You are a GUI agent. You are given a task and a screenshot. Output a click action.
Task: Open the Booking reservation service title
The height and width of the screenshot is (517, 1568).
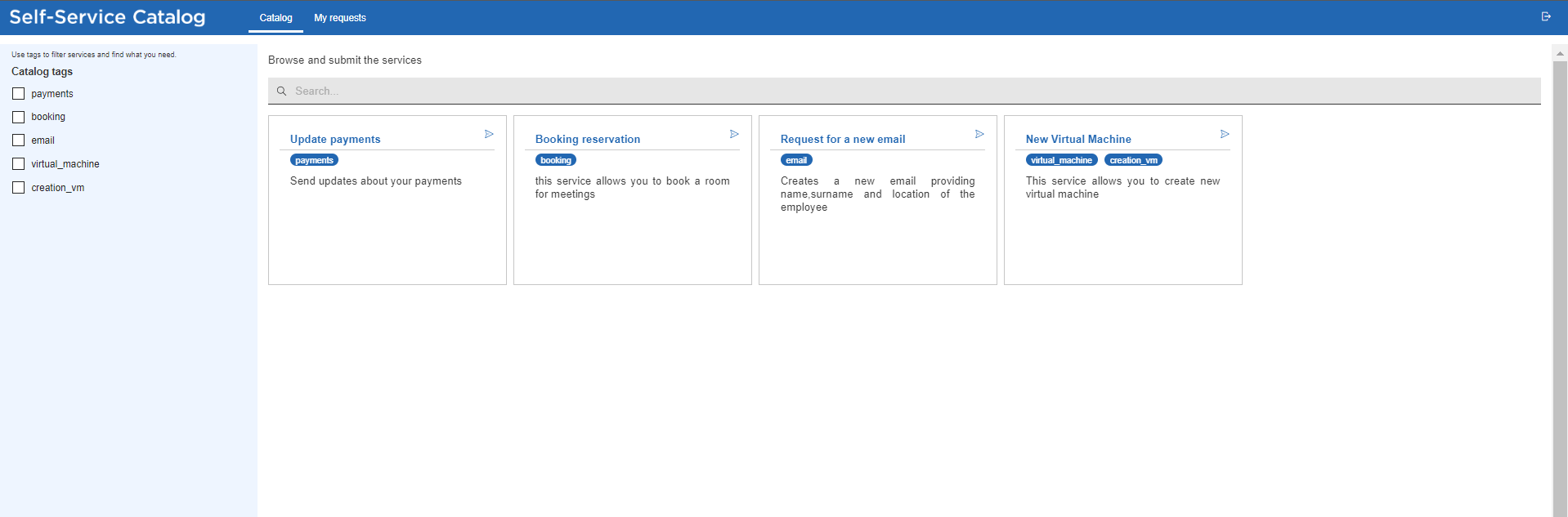point(588,140)
